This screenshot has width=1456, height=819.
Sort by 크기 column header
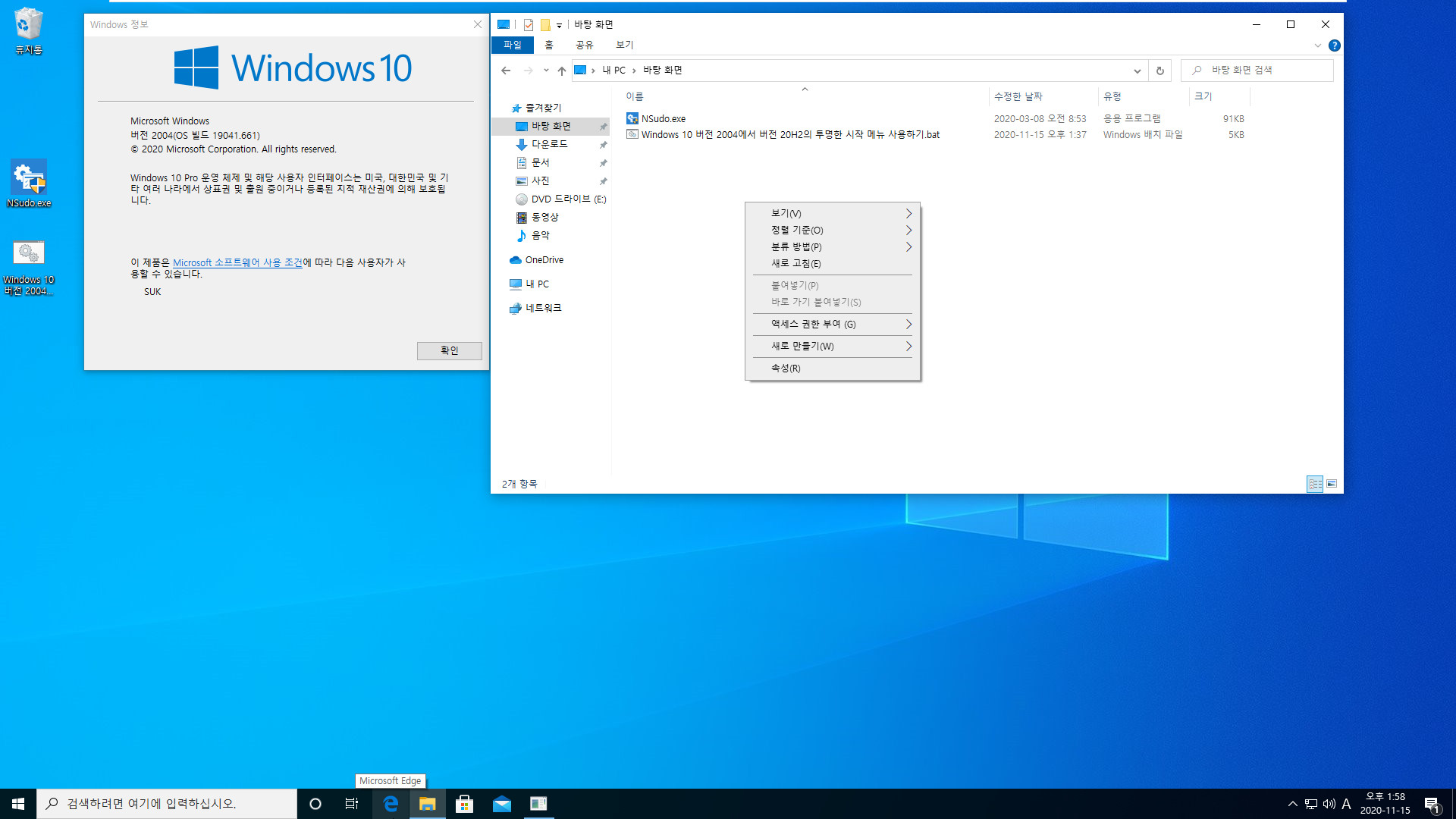tap(1219, 96)
